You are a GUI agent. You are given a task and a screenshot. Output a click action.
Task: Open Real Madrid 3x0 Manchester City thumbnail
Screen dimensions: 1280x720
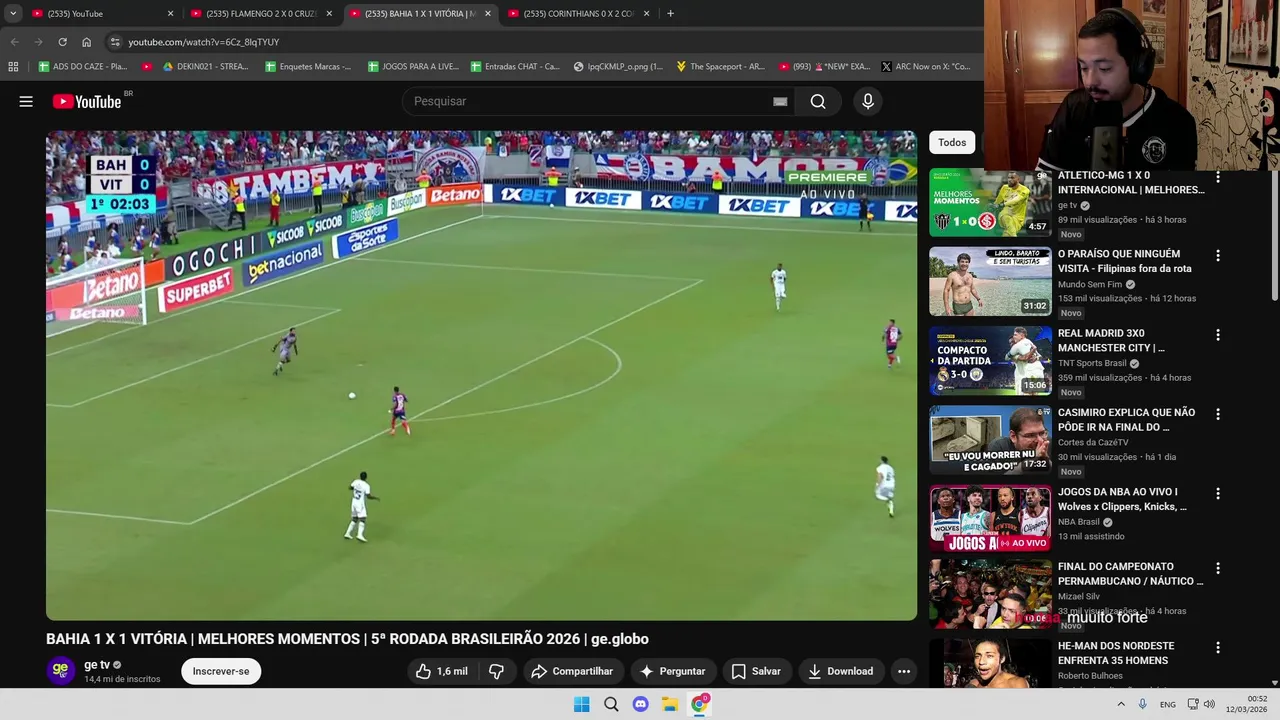coord(990,361)
